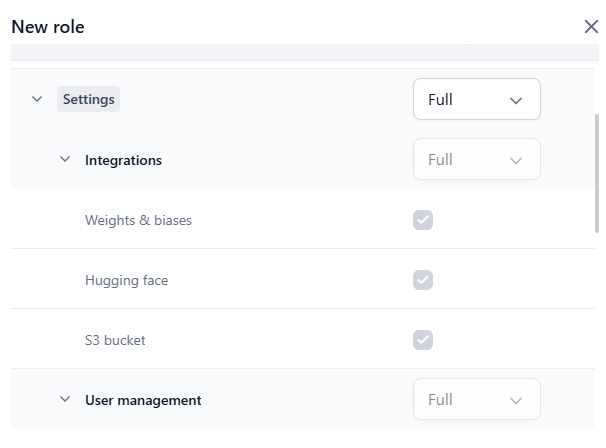Image resolution: width=606 pixels, height=448 pixels.
Task: Collapse the Settings section chevron
Action: [37, 100]
